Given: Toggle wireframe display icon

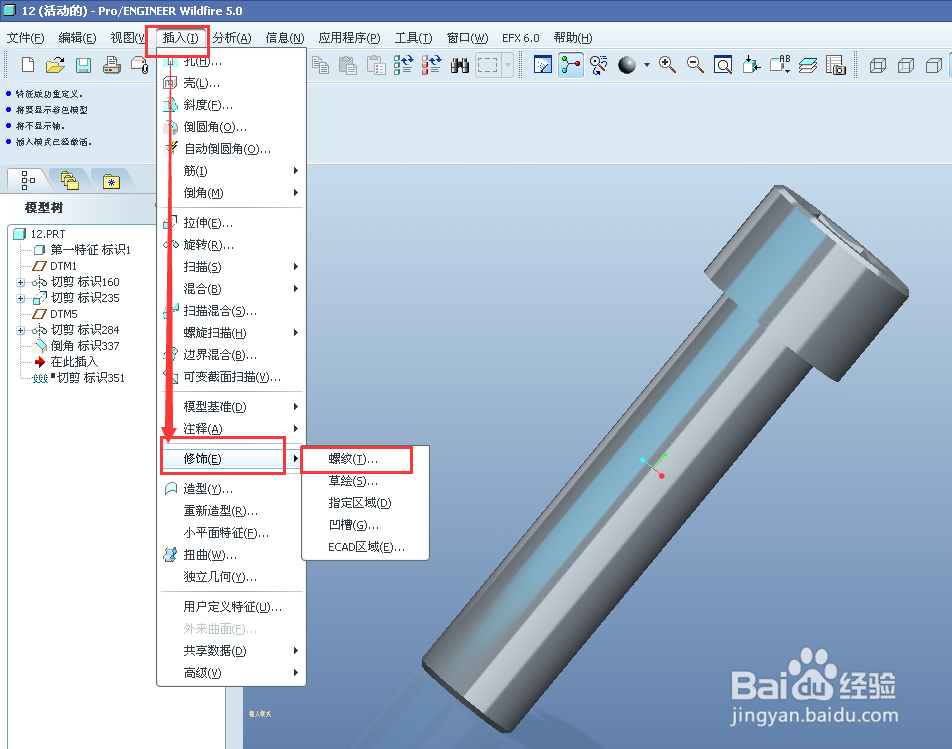Looking at the screenshot, I should (878, 65).
